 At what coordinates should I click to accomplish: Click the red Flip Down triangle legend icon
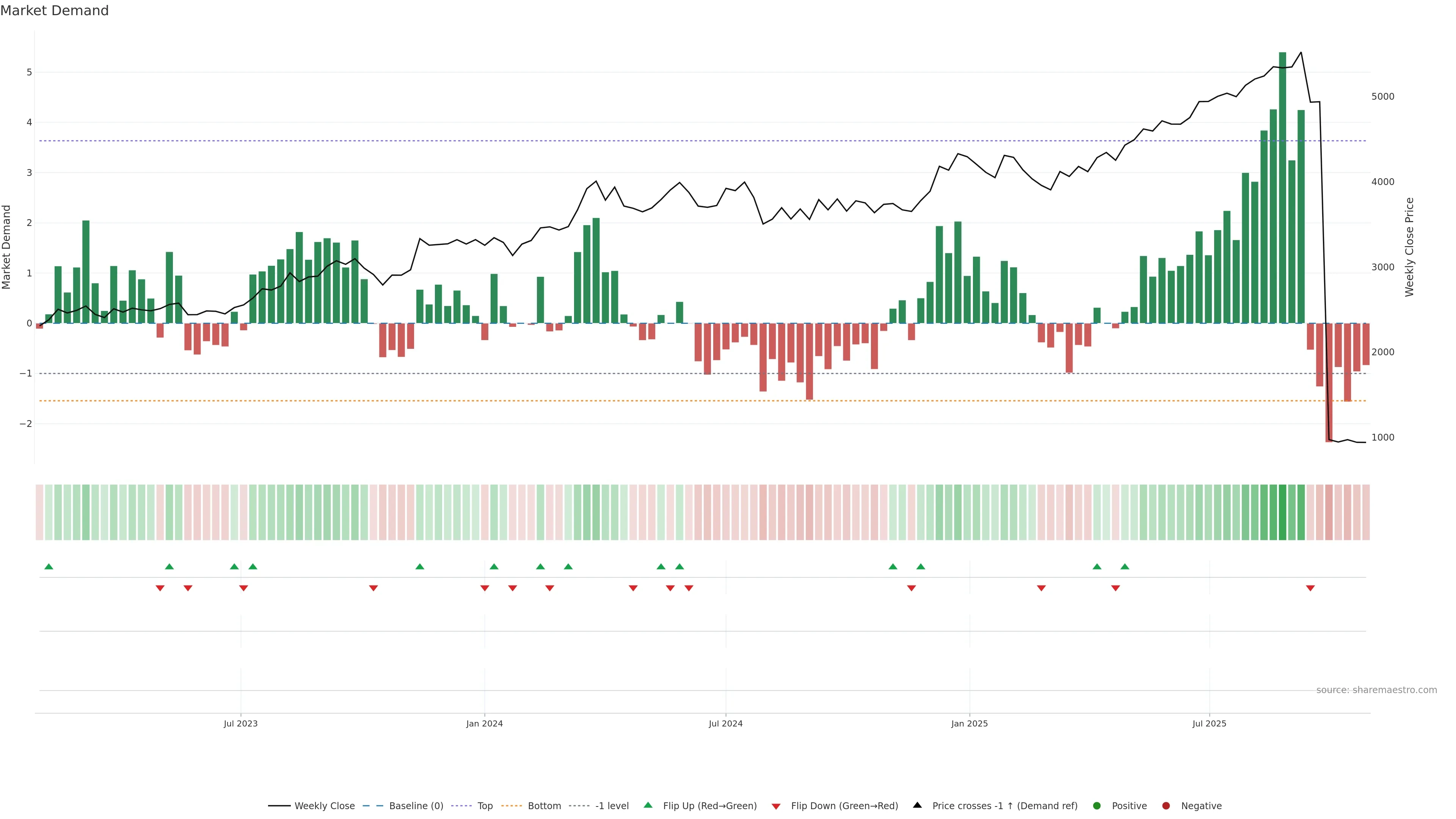[x=776, y=806]
